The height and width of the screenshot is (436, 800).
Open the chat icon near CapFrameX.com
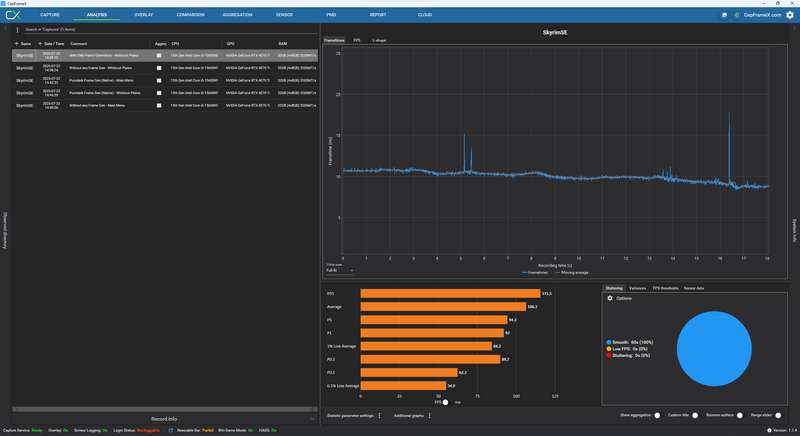point(724,15)
